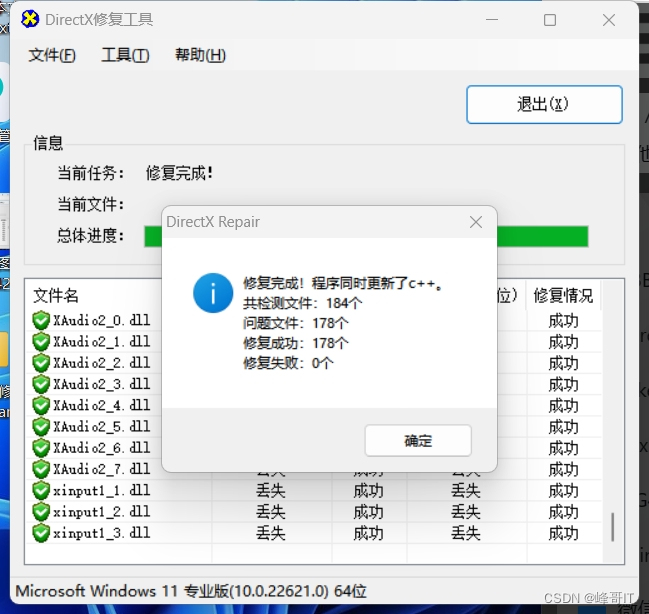Screen dimensions: 649x614
Task: Click the green shield icon beside xinput1_2.dll
Action: tap(41, 512)
